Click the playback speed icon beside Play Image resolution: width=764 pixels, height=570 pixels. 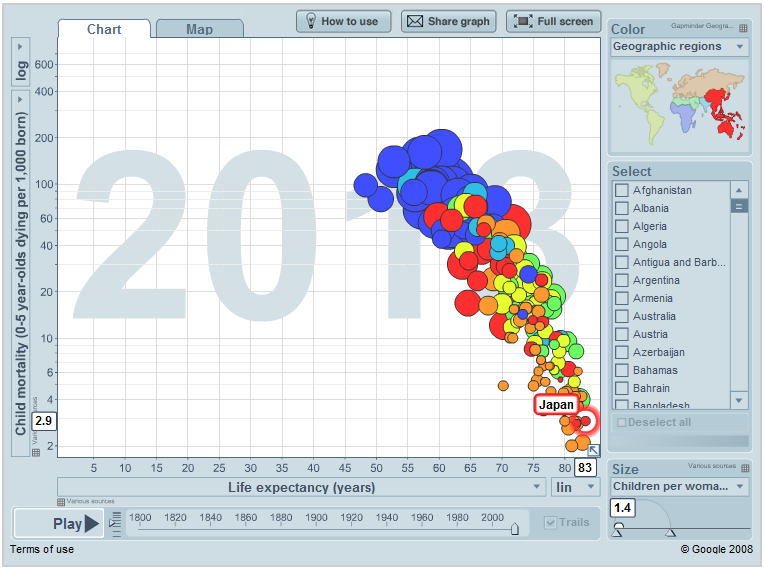point(115,522)
